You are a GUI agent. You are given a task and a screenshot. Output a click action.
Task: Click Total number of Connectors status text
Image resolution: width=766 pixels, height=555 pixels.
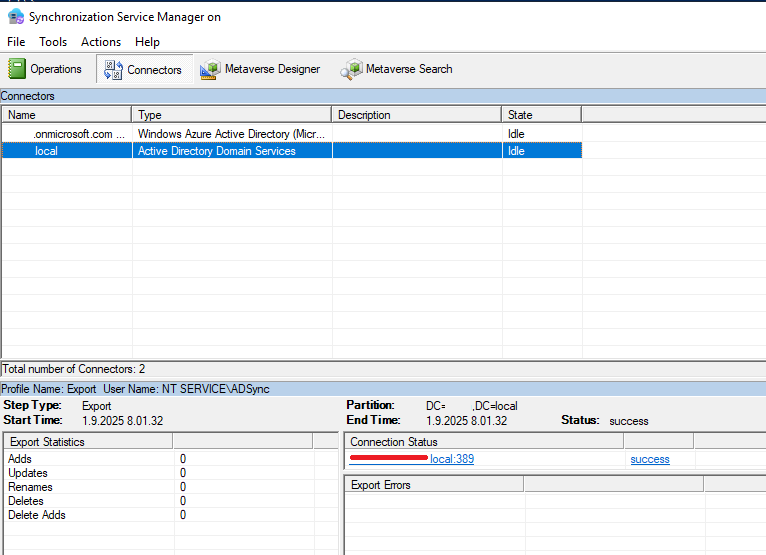coord(74,369)
